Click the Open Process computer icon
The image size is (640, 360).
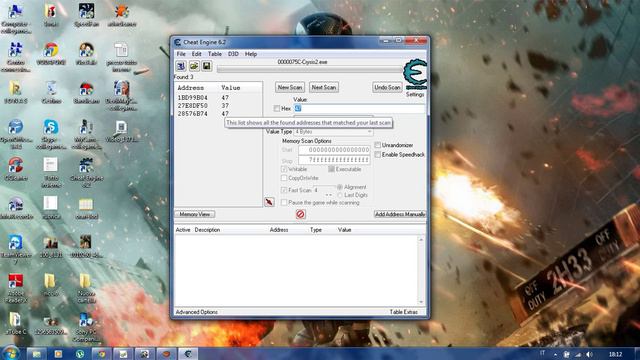(181, 66)
